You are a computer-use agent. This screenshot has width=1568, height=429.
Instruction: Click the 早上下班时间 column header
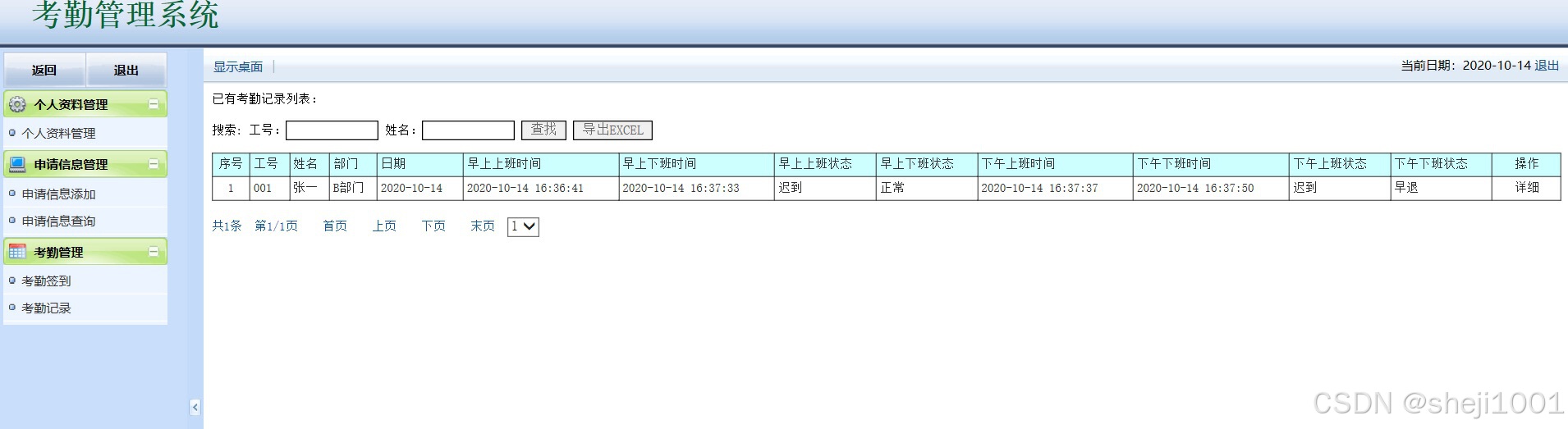coord(696,164)
